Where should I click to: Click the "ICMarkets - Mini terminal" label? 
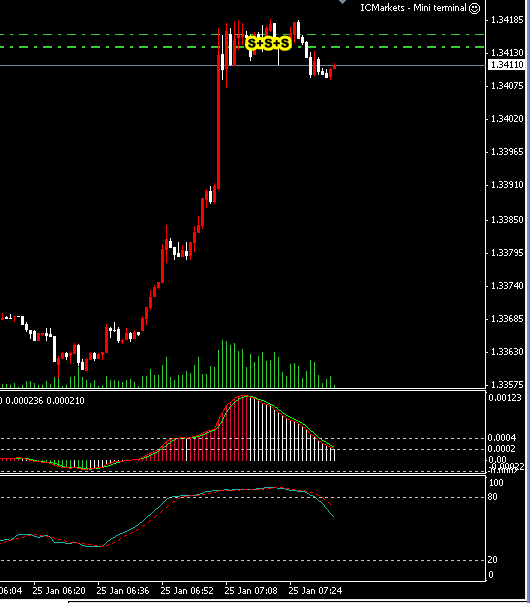point(413,8)
